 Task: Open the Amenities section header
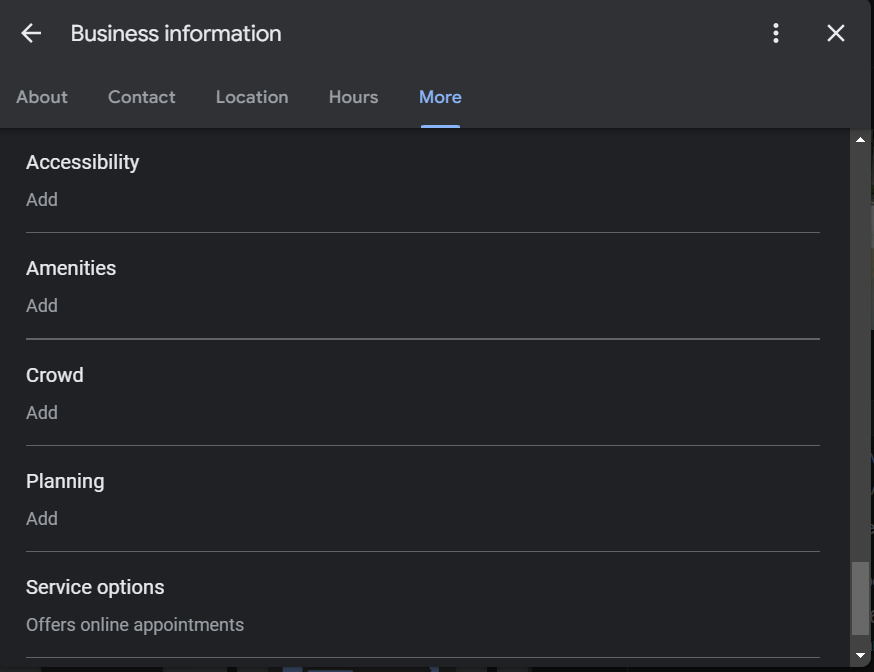coord(71,268)
